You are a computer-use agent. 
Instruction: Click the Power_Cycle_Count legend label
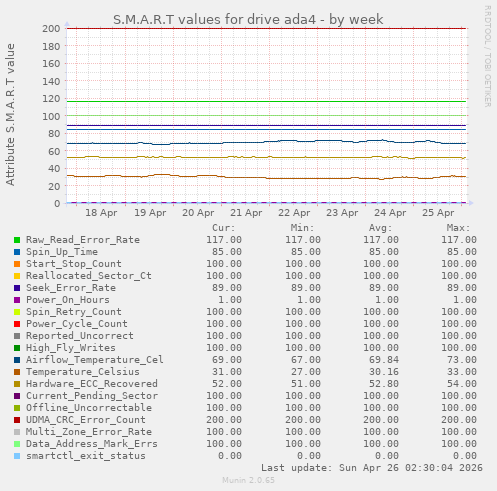[x=77, y=324]
